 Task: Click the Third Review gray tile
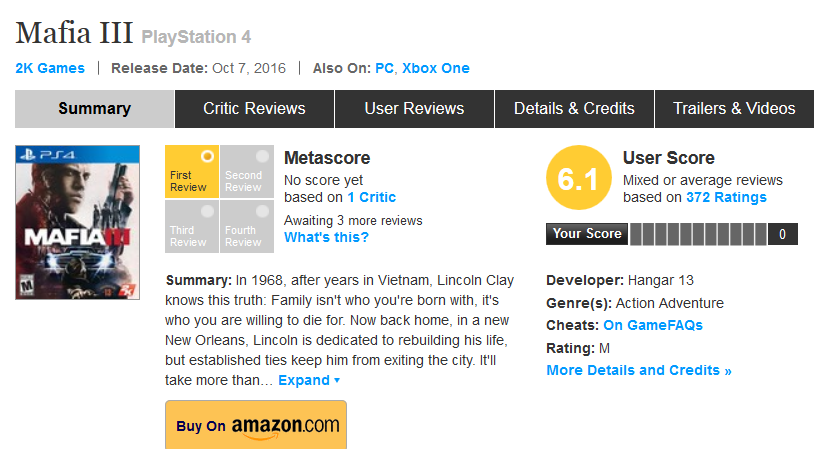(x=191, y=226)
